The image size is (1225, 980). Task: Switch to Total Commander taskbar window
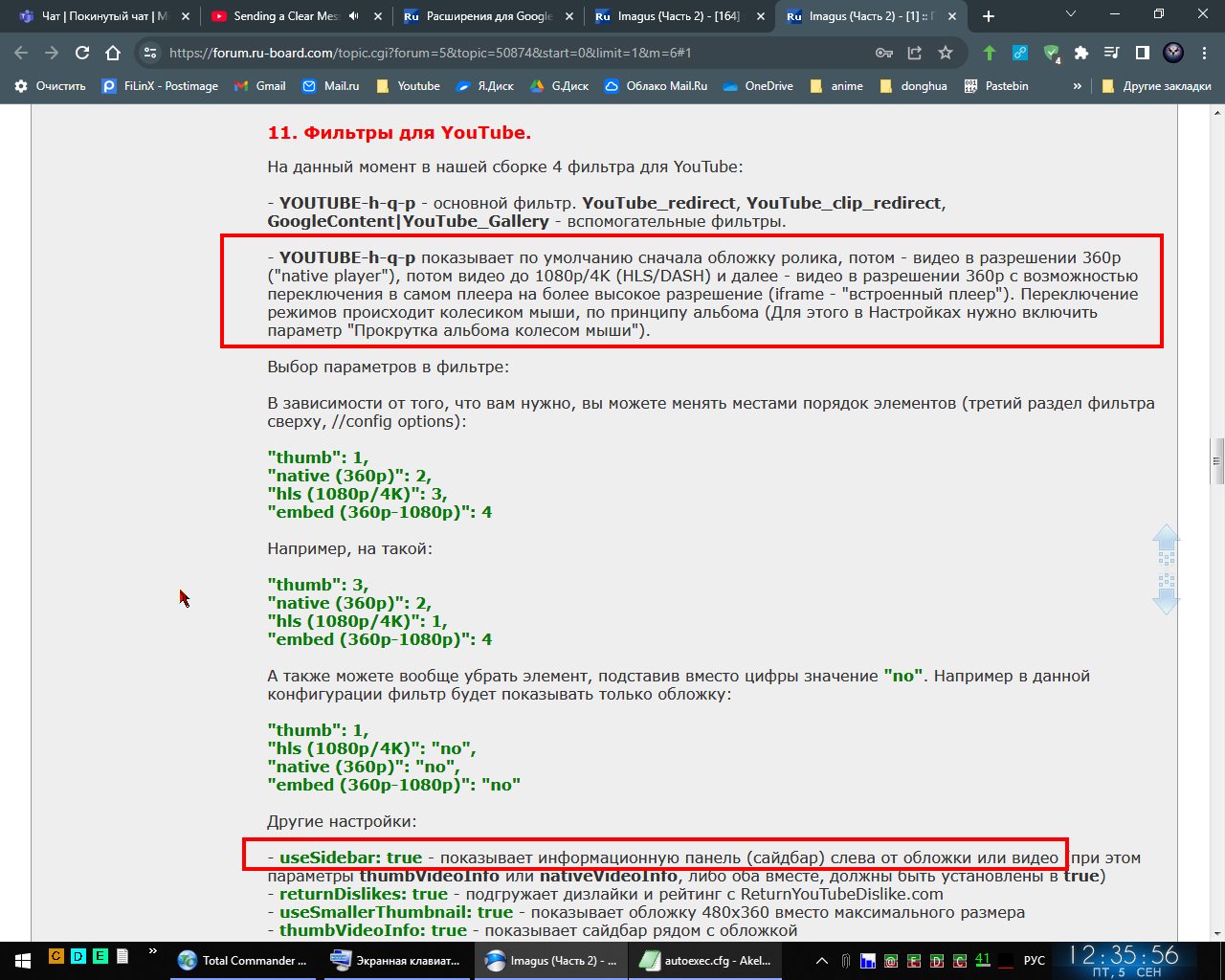click(x=244, y=960)
